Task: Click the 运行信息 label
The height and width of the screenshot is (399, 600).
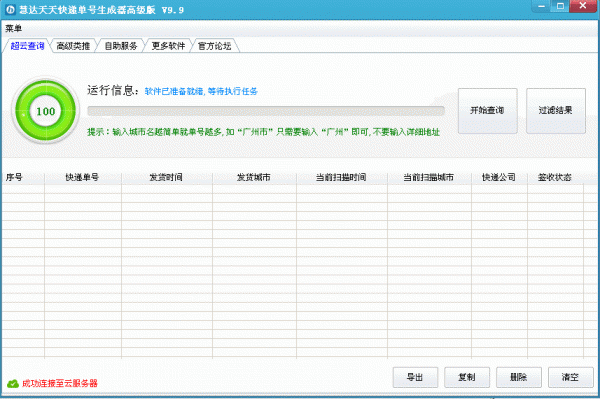Action: (113, 91)
